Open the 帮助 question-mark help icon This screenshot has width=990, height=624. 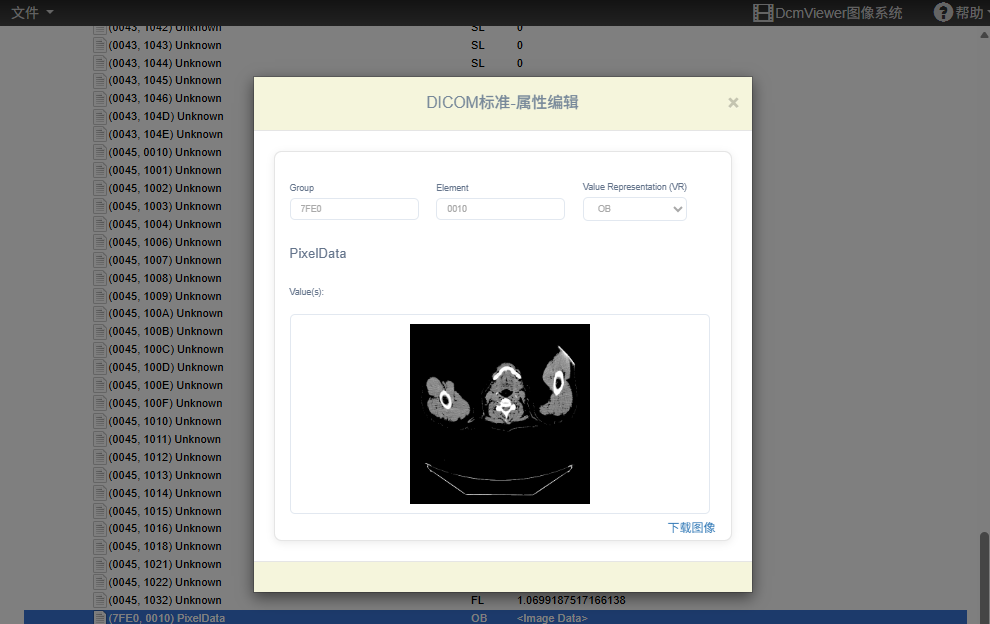tap(944, 12)
